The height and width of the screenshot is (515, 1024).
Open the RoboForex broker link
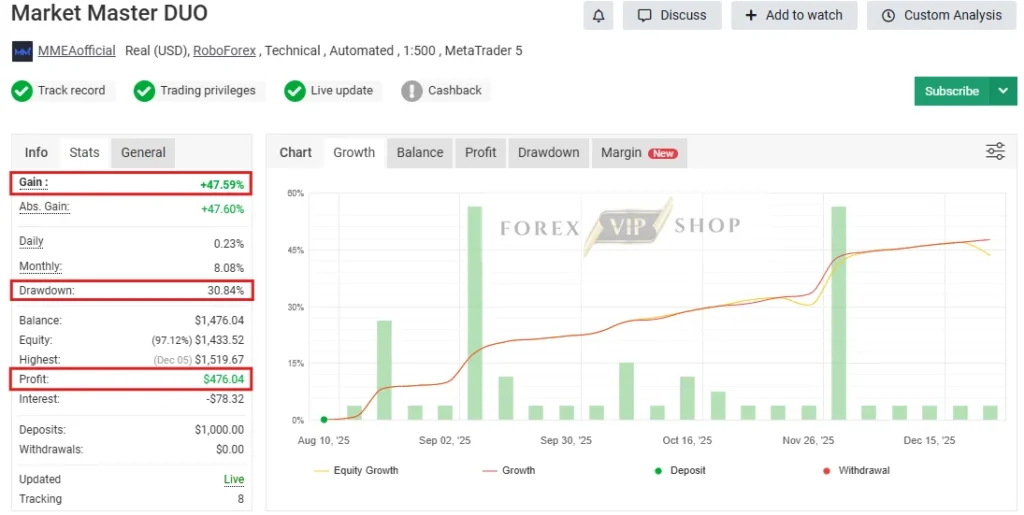225,51
